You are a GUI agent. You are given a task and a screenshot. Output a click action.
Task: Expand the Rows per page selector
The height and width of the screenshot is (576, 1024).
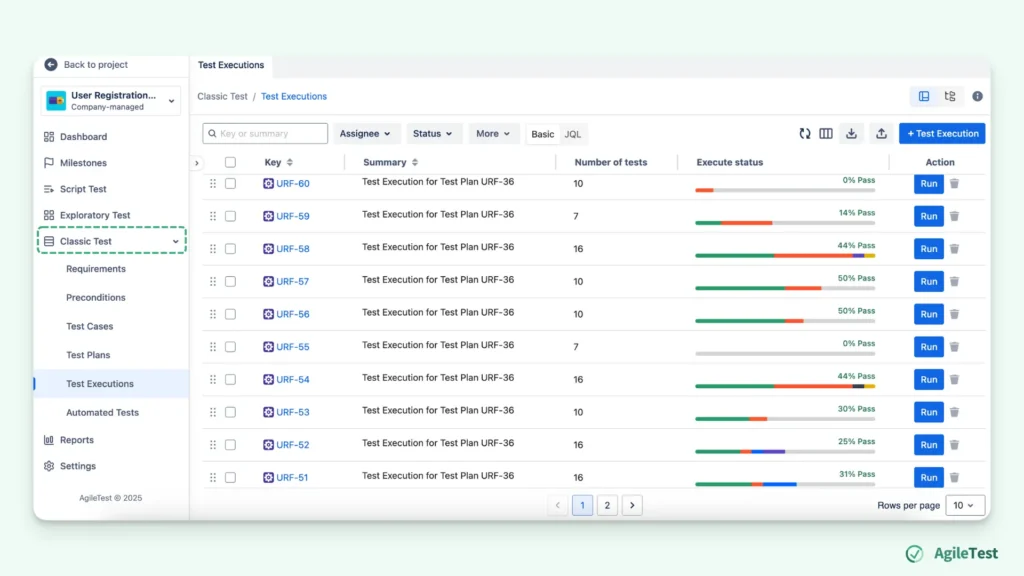pos(964,505)
